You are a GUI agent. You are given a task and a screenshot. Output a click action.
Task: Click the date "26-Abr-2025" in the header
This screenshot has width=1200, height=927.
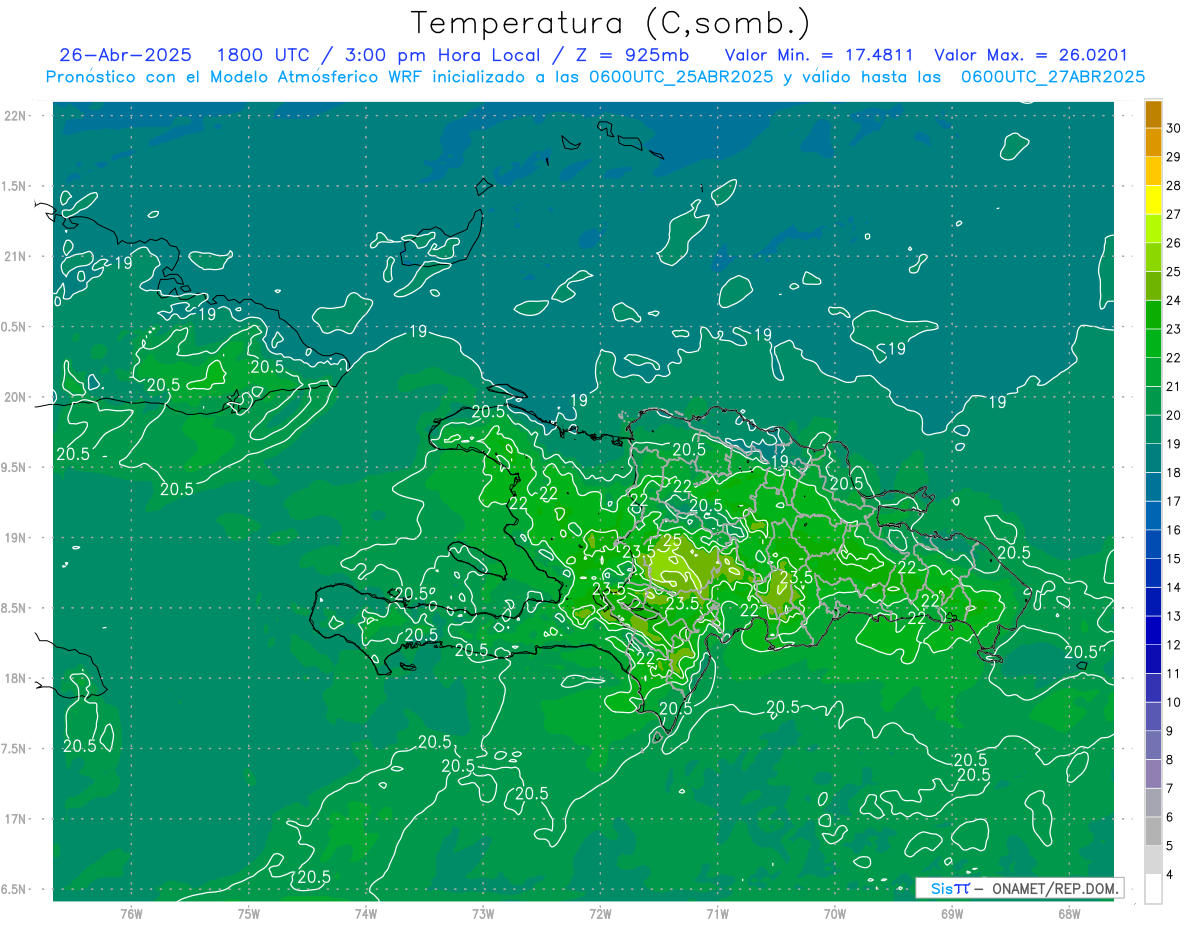pos(125,56)
